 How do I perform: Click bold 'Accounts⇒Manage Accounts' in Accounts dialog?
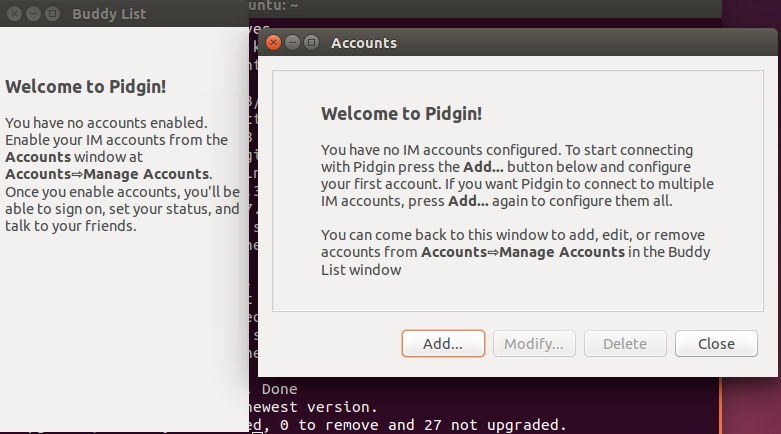pos(523,252)
